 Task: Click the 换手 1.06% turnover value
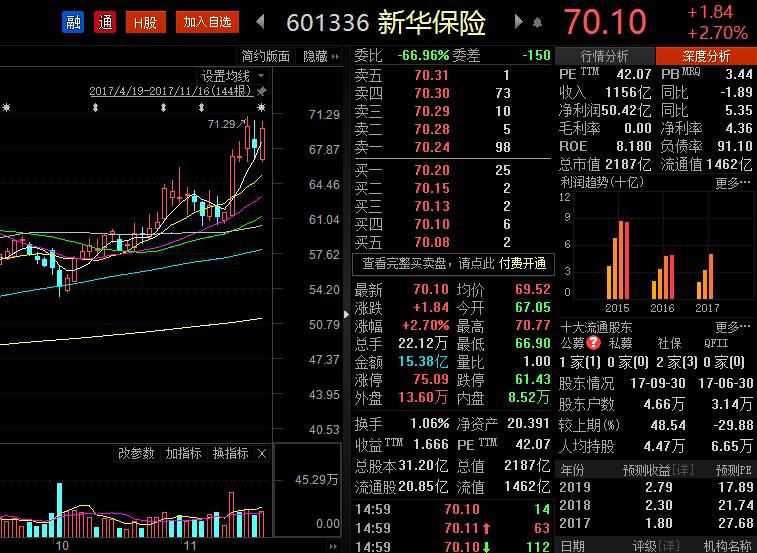429,424
